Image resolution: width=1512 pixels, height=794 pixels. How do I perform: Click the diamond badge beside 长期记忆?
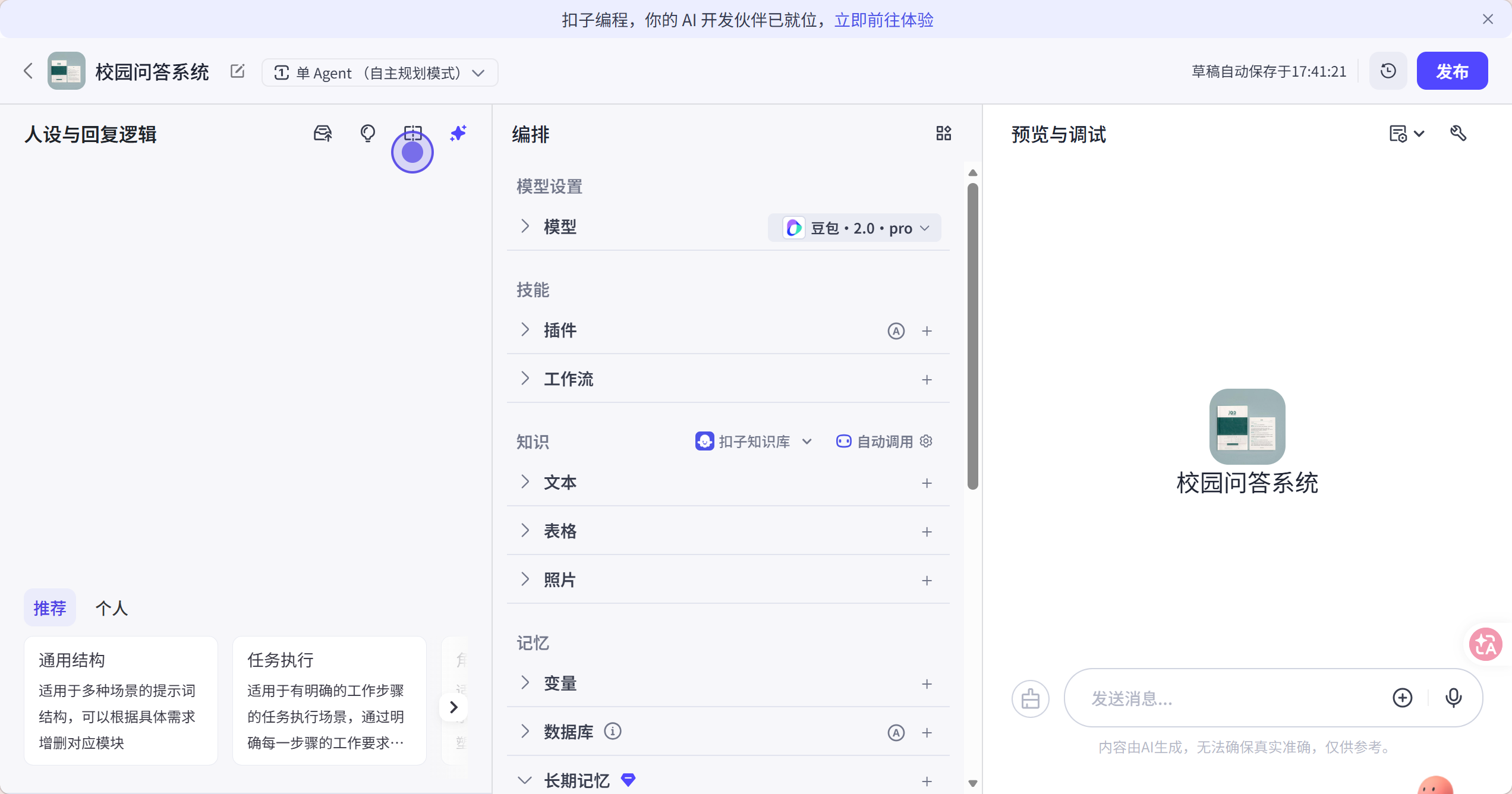628,779
